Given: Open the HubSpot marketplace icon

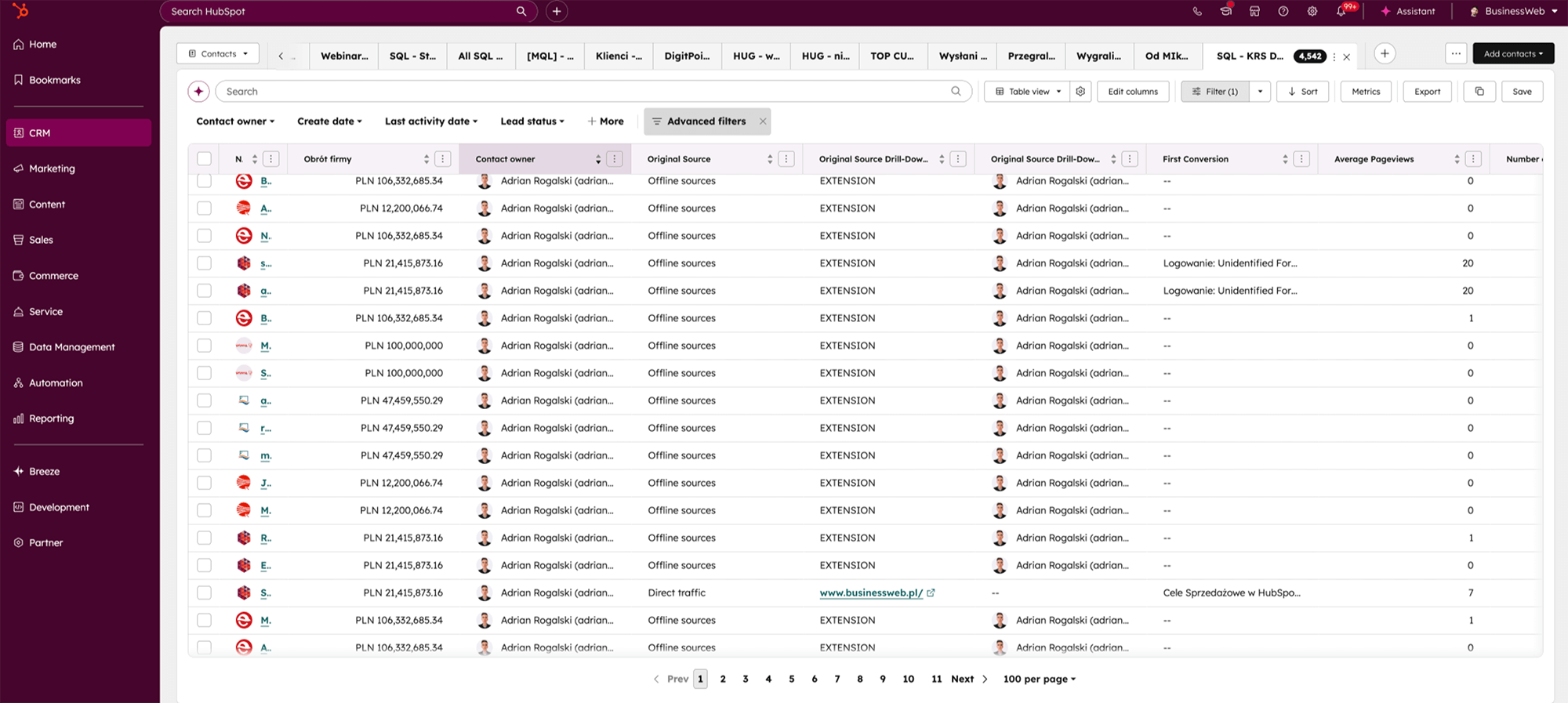Looking at the screenshot, I should tap(1254, 12).
